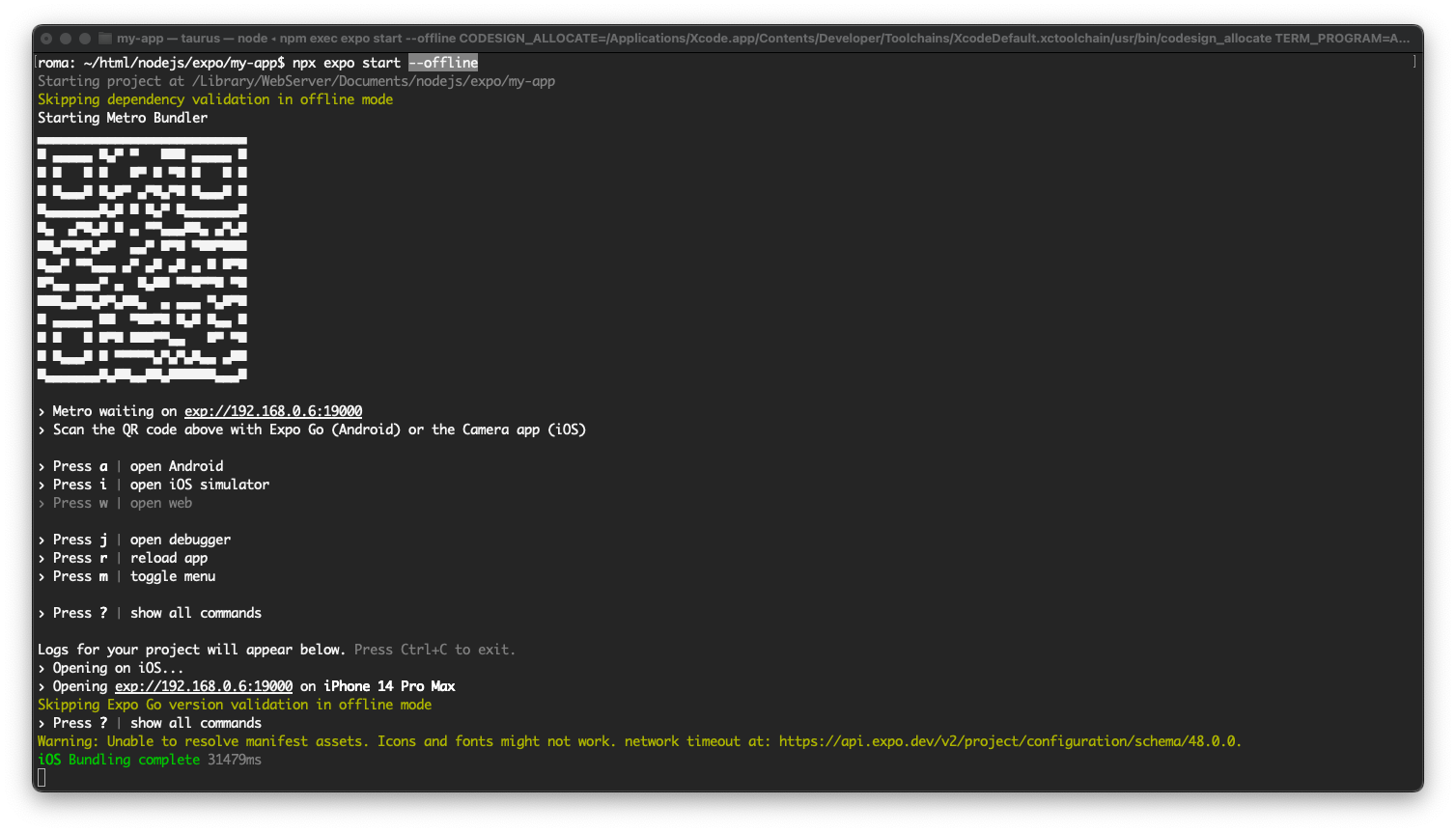
Task: Click the 'Press j | open debugger' line
Action: tap(134, 540)
